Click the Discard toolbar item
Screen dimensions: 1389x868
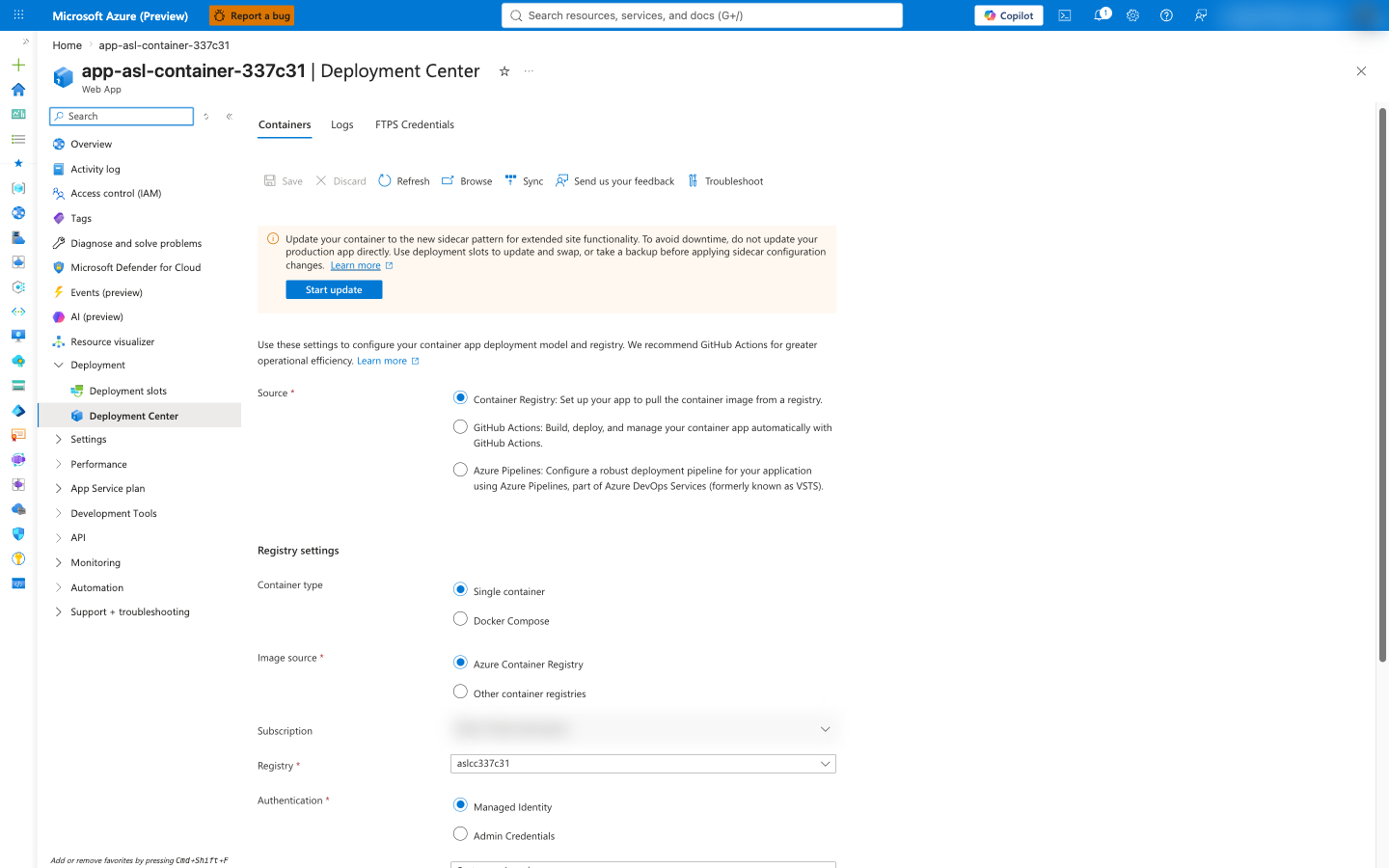(x=340, y=181)
